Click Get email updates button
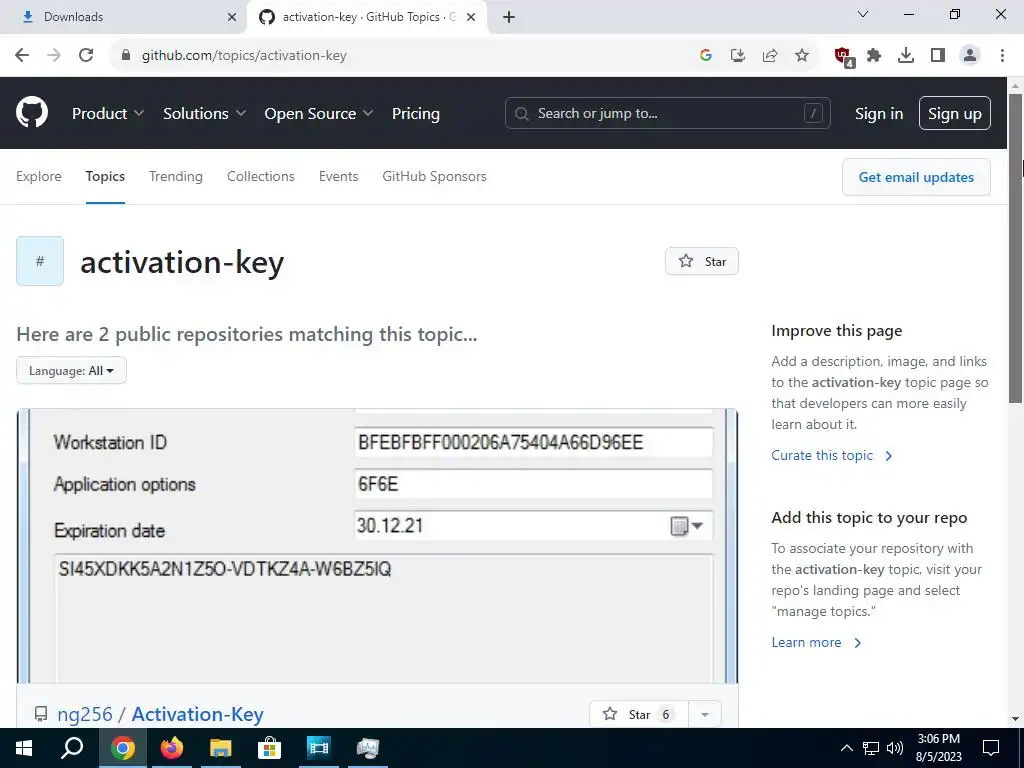The width and height of the screenshot is (1024, 768). coord(916,177)
